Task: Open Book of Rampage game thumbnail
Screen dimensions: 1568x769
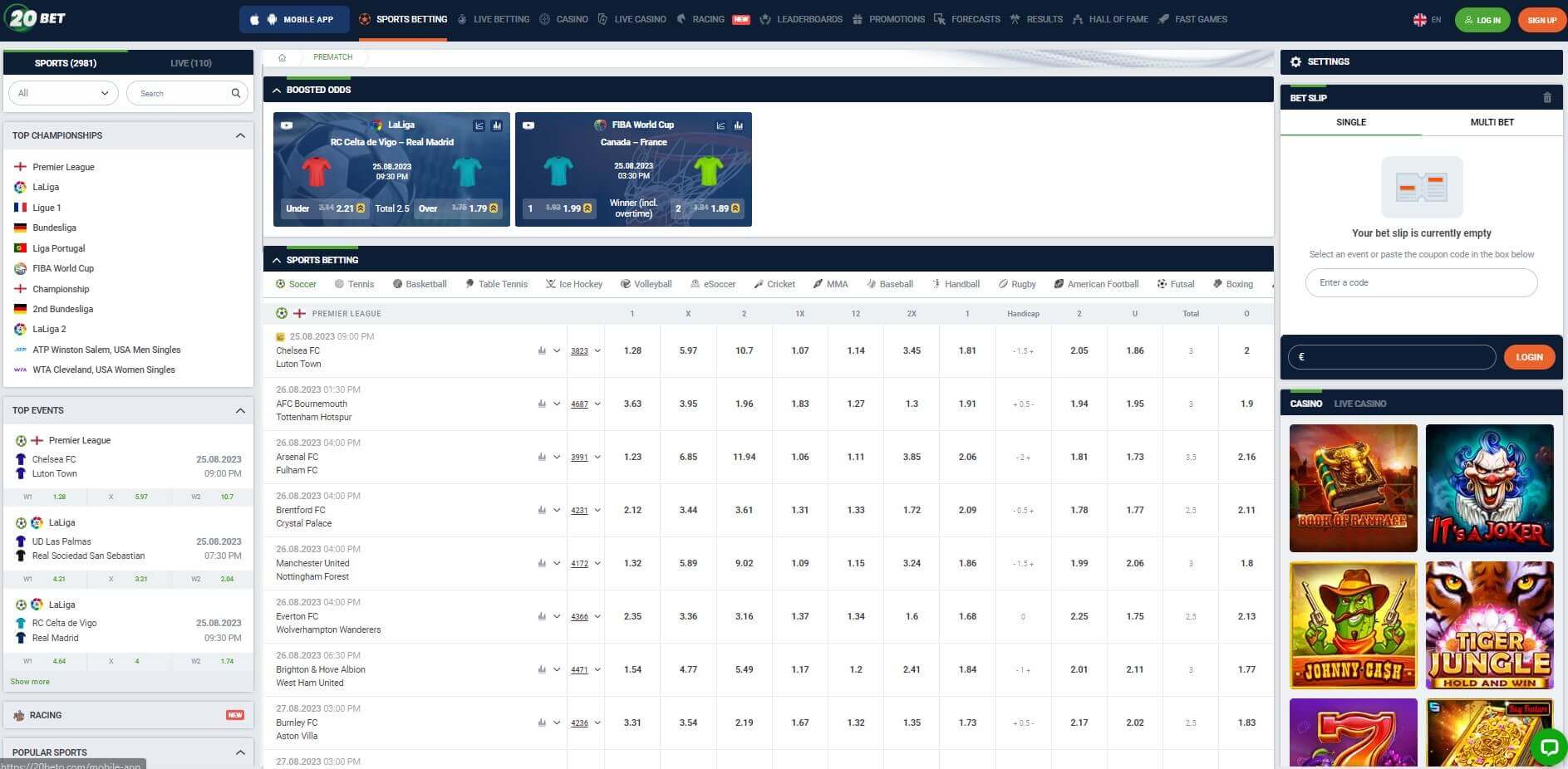Action: 1353,488
